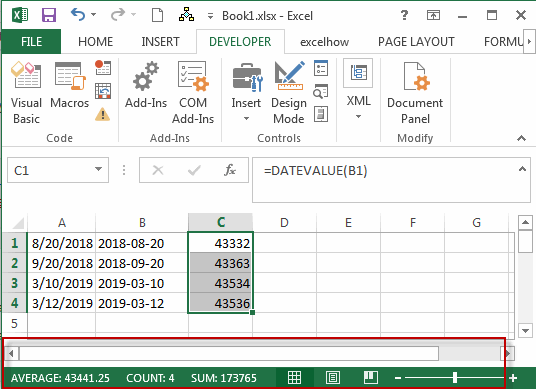Open Macro Security warning icon
This screenshot has width=536, height=389.
click(x=103, y=115)
